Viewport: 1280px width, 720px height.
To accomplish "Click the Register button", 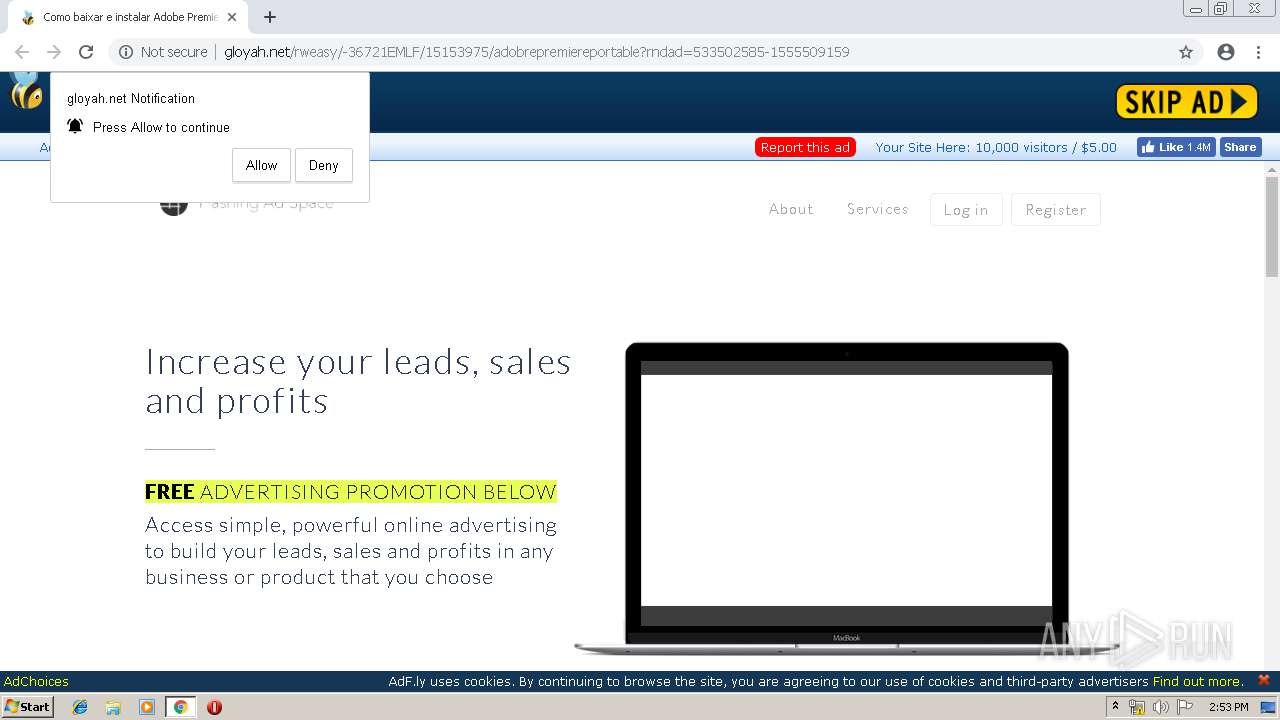I will tap(1056, 210).
